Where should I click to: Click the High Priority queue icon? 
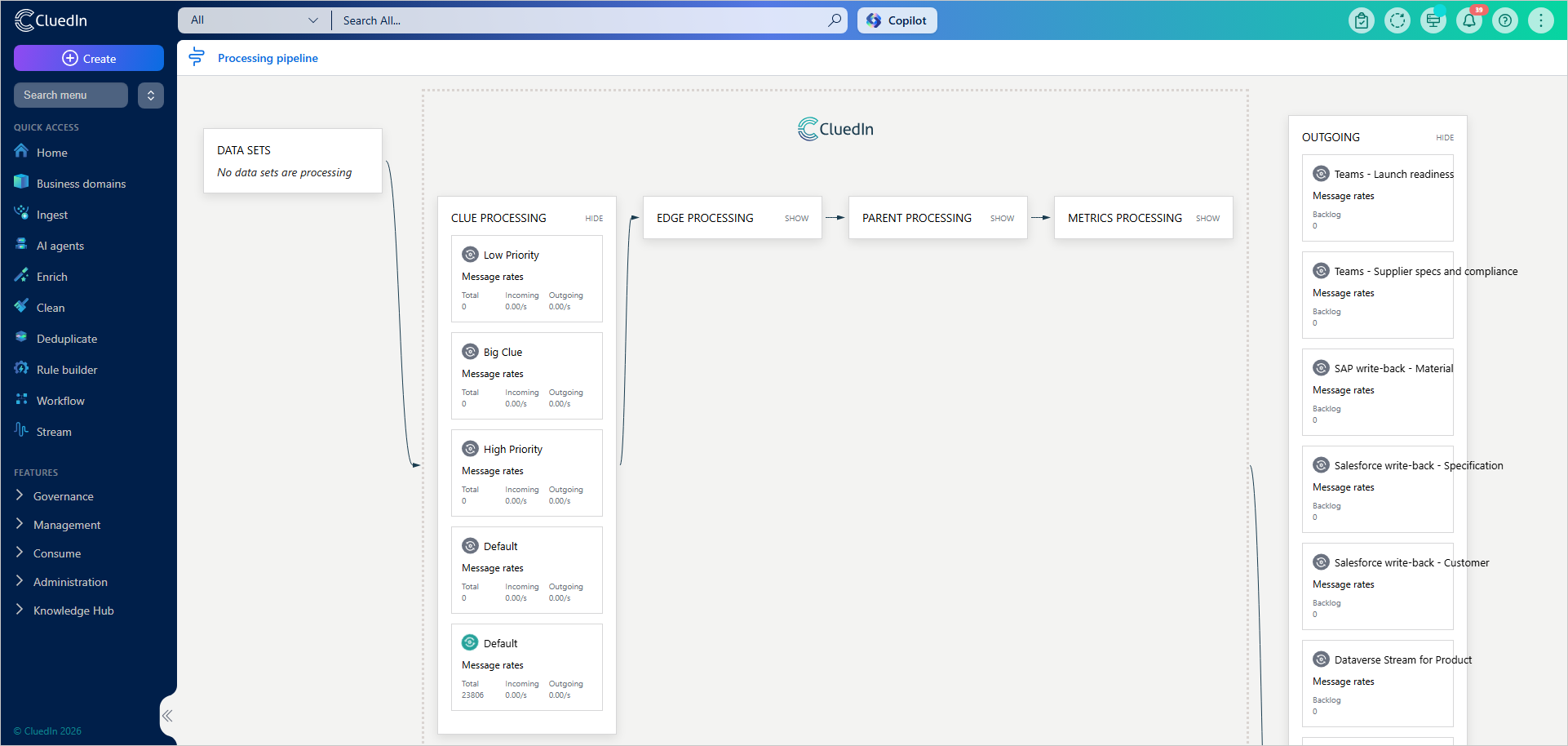pos(470,449)
